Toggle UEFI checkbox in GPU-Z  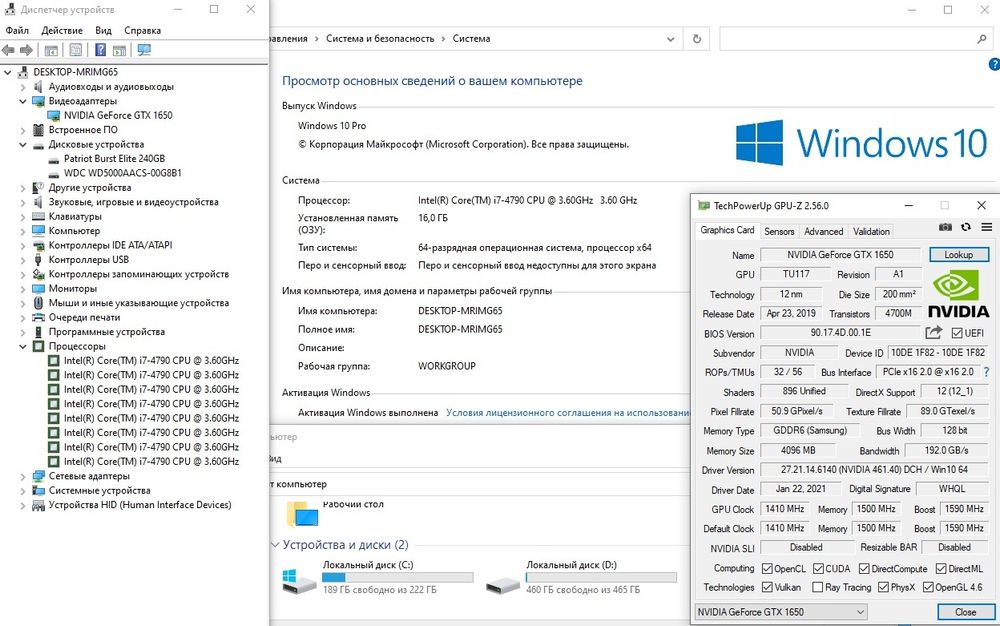[957, 333]
